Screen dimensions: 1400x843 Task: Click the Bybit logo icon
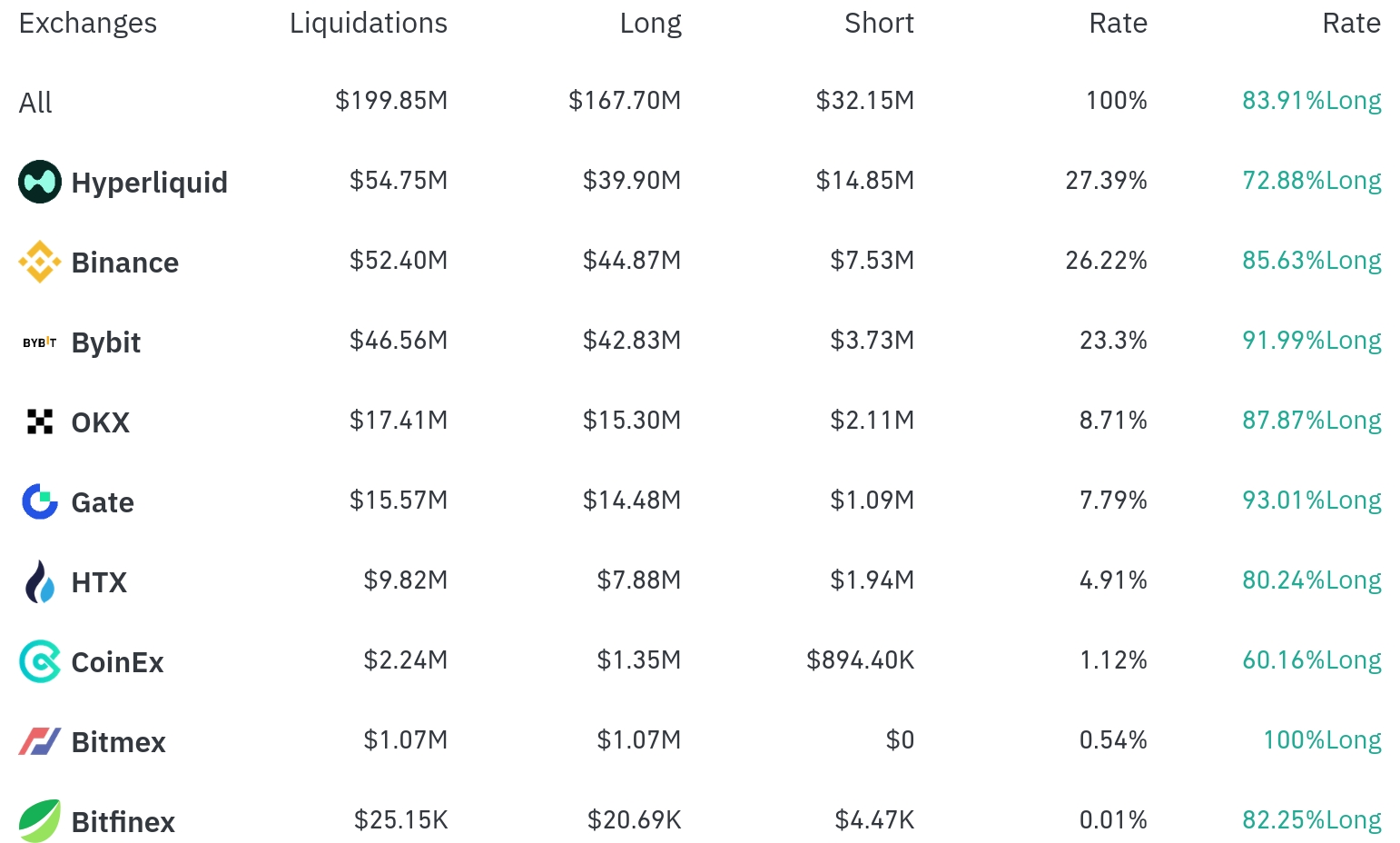[x=40, y=342]
